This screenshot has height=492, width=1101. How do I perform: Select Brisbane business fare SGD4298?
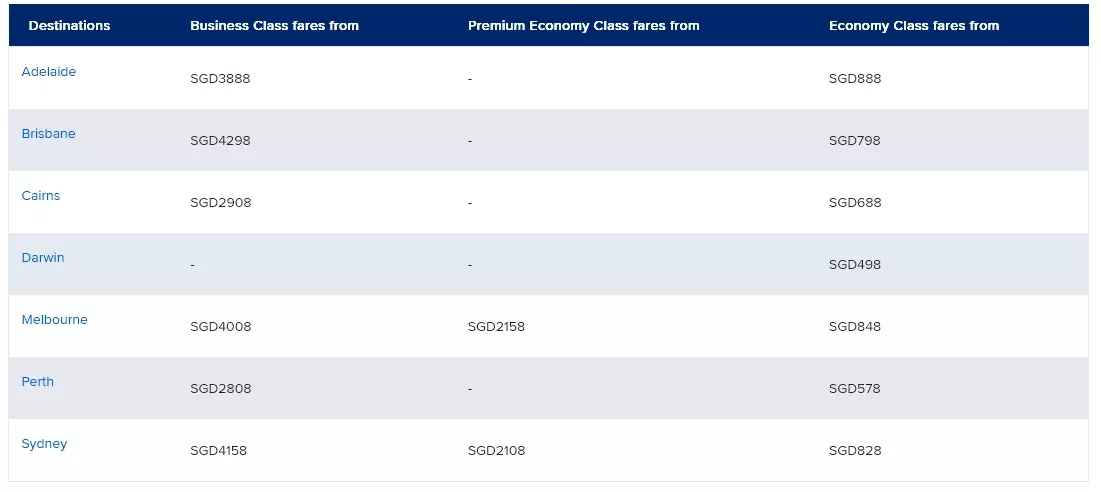tap(220, 140)
